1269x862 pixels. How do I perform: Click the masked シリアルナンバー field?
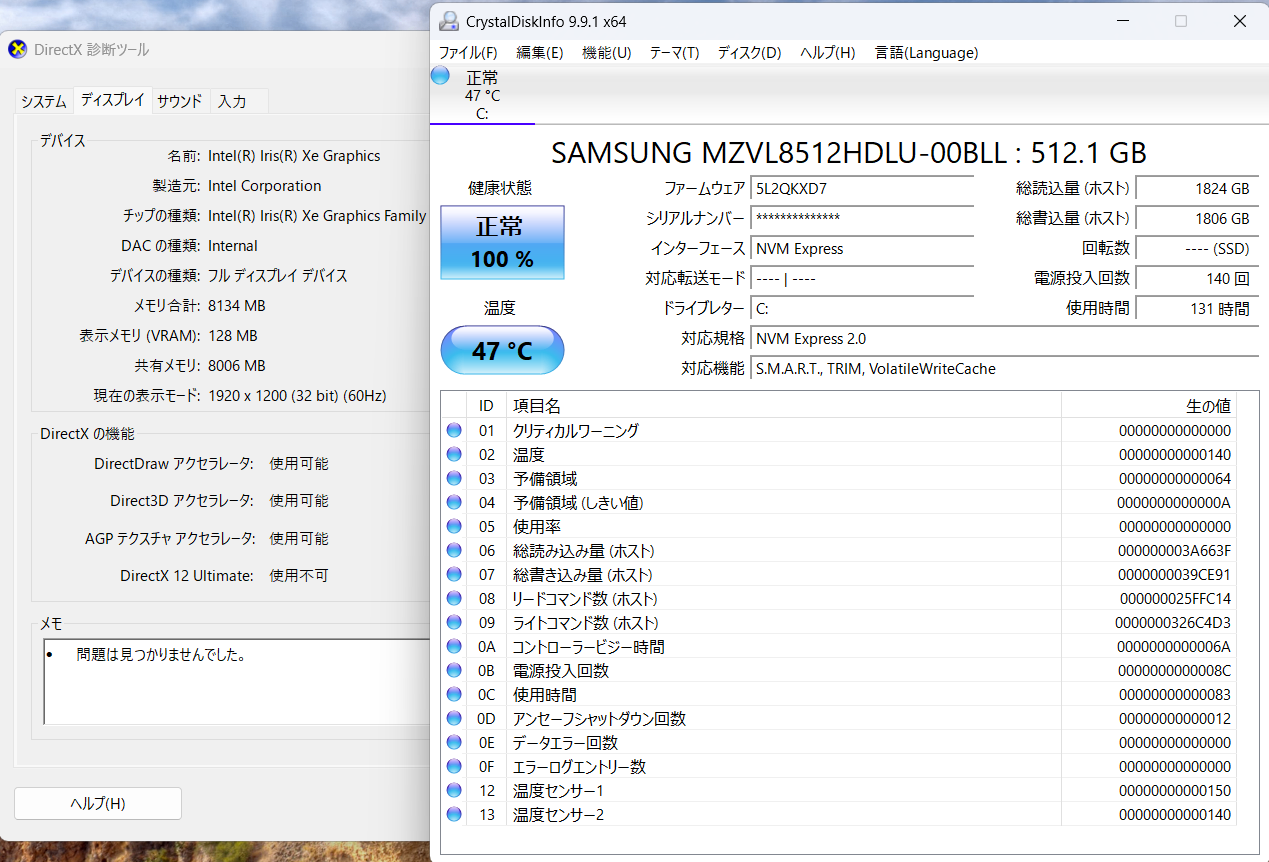pos(862,218)
